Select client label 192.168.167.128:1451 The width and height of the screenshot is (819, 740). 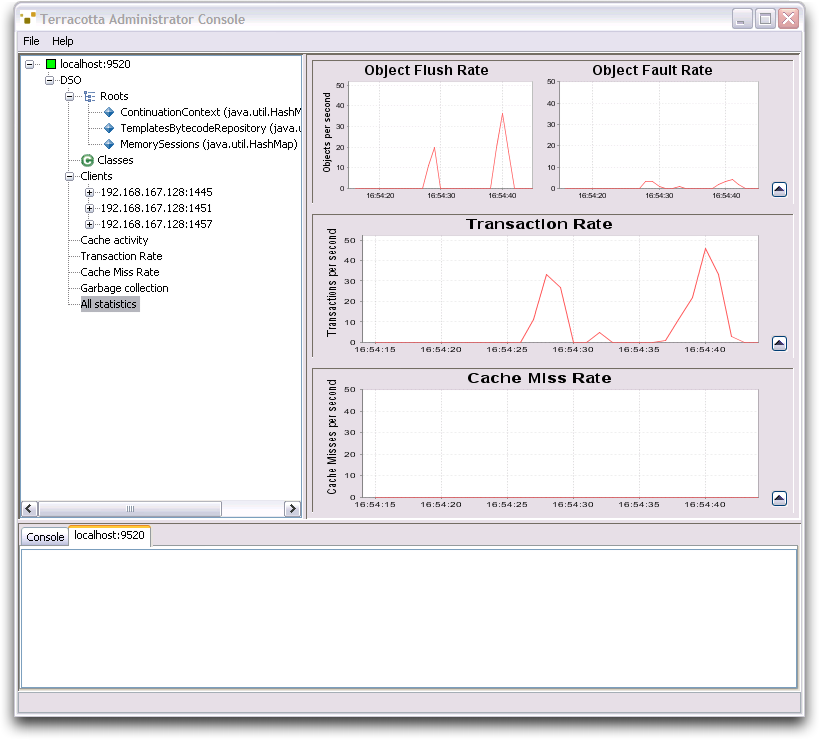(x=156, y=208)
